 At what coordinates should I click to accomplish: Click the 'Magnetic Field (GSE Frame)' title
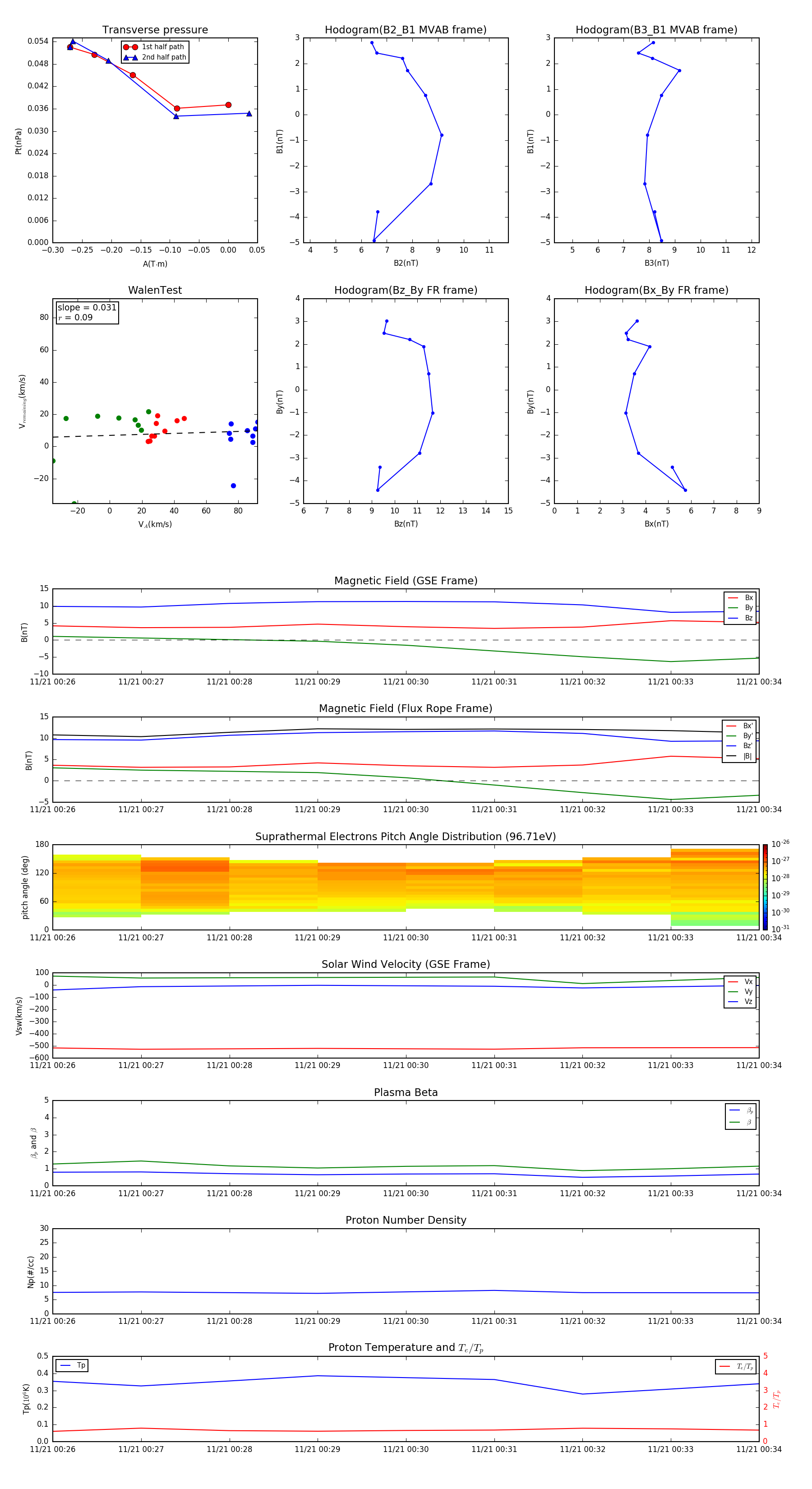(x=406, y=581)
